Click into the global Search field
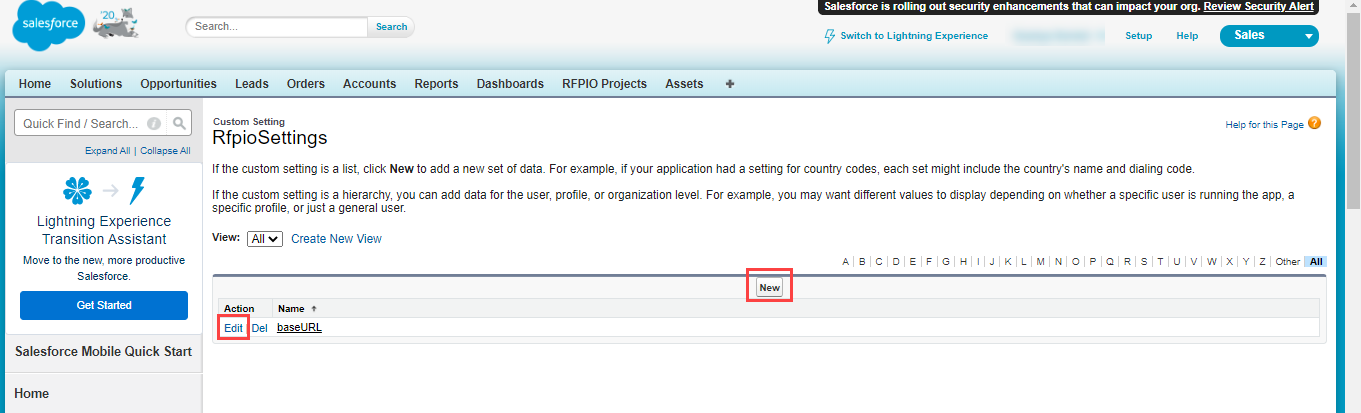The image size is (1361, 413). (277, 27)
